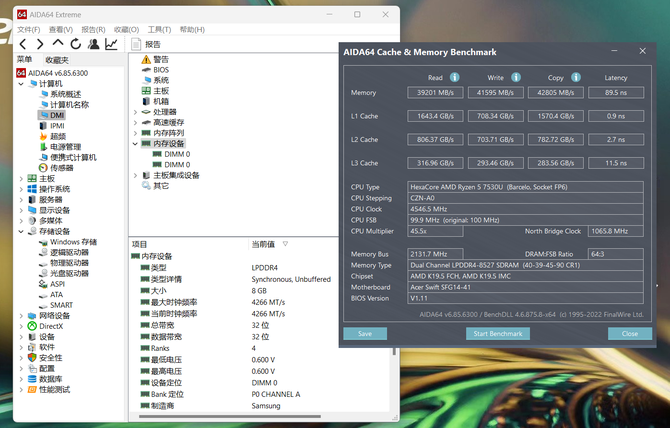Click the L1 Cache latency 0.9 ns
This screenshot has height=428, width=670.
pos(616,116)
